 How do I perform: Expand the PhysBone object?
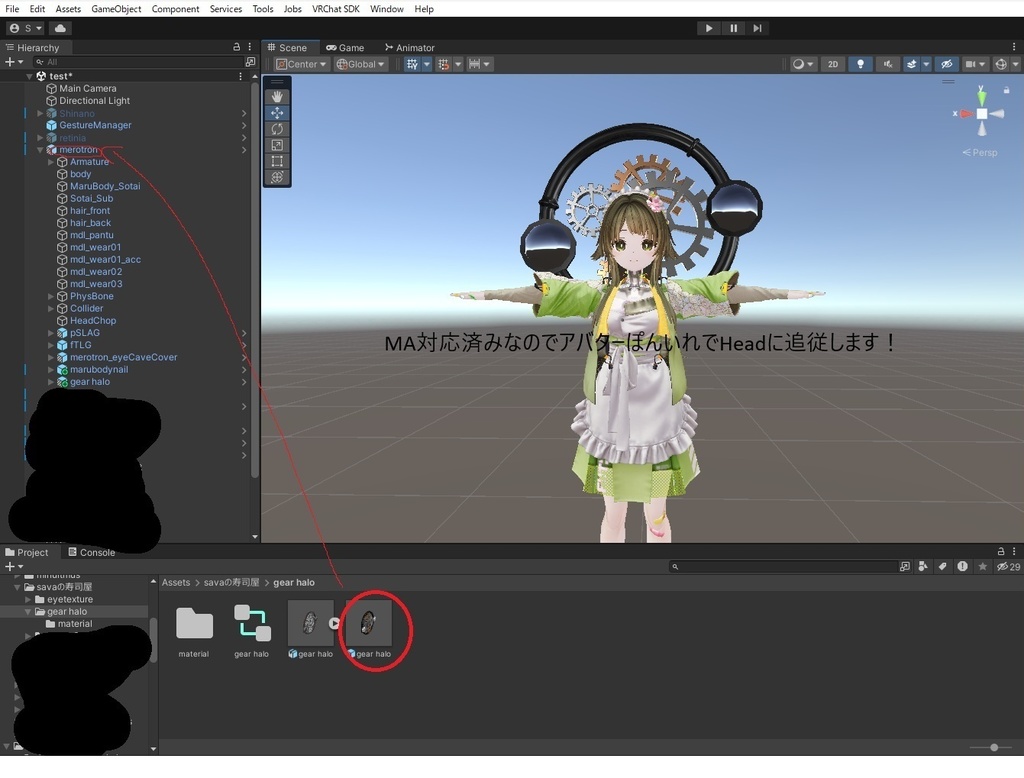point(51,297)
